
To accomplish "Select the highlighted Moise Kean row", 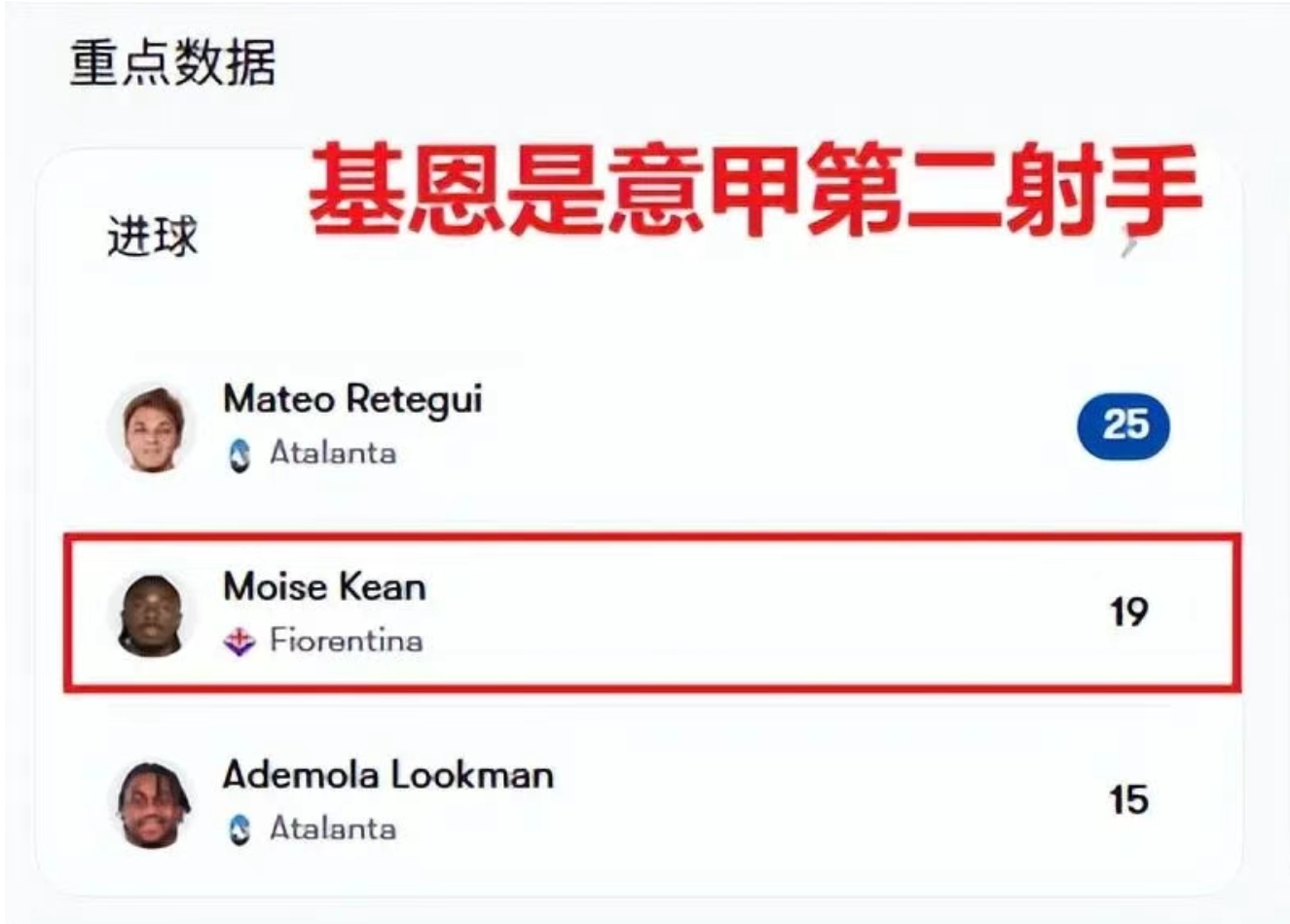I will (652, 612).
